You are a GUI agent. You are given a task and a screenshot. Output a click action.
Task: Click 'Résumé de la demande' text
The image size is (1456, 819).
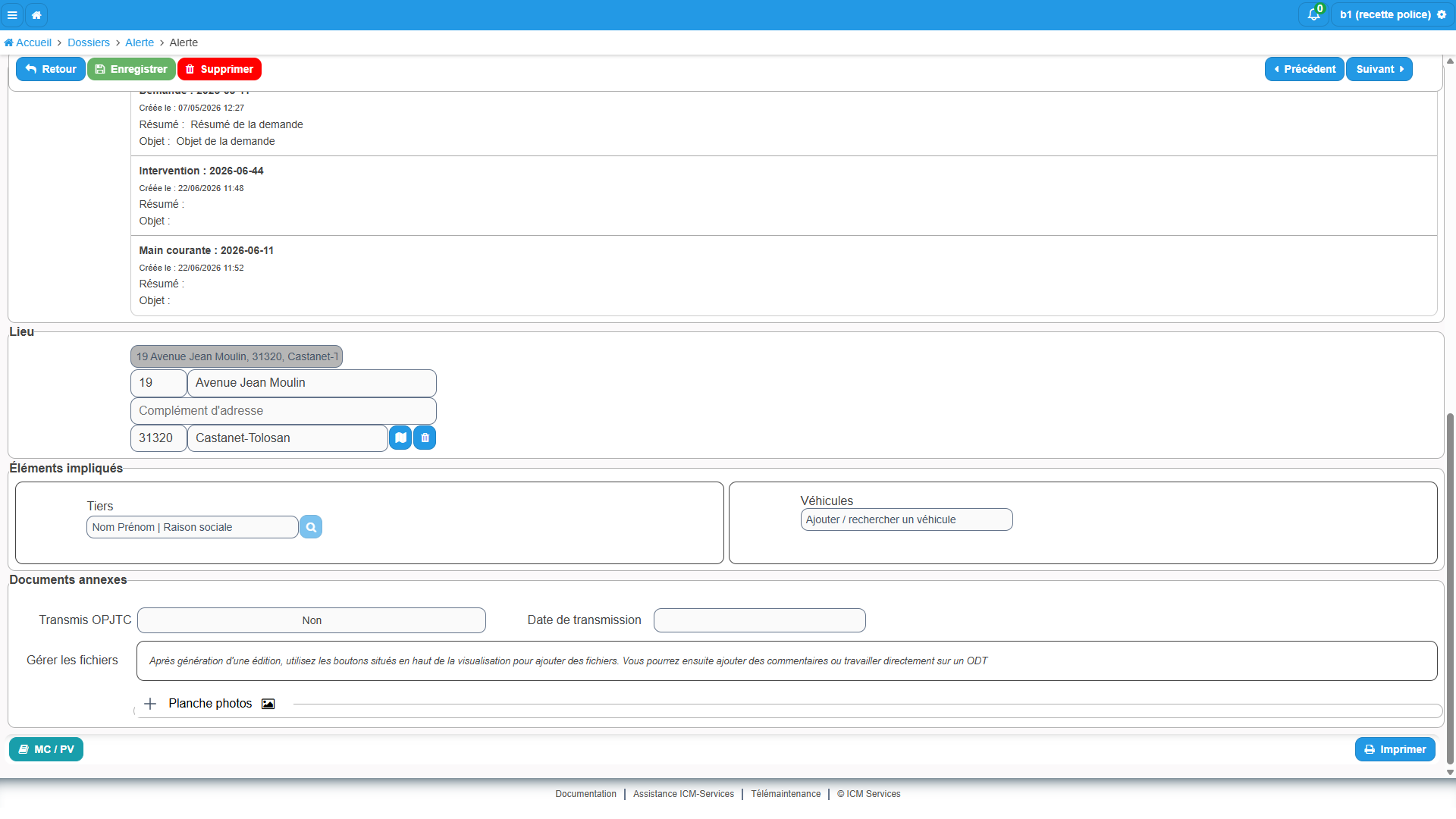pyautogui.click(x=246, y=124)
